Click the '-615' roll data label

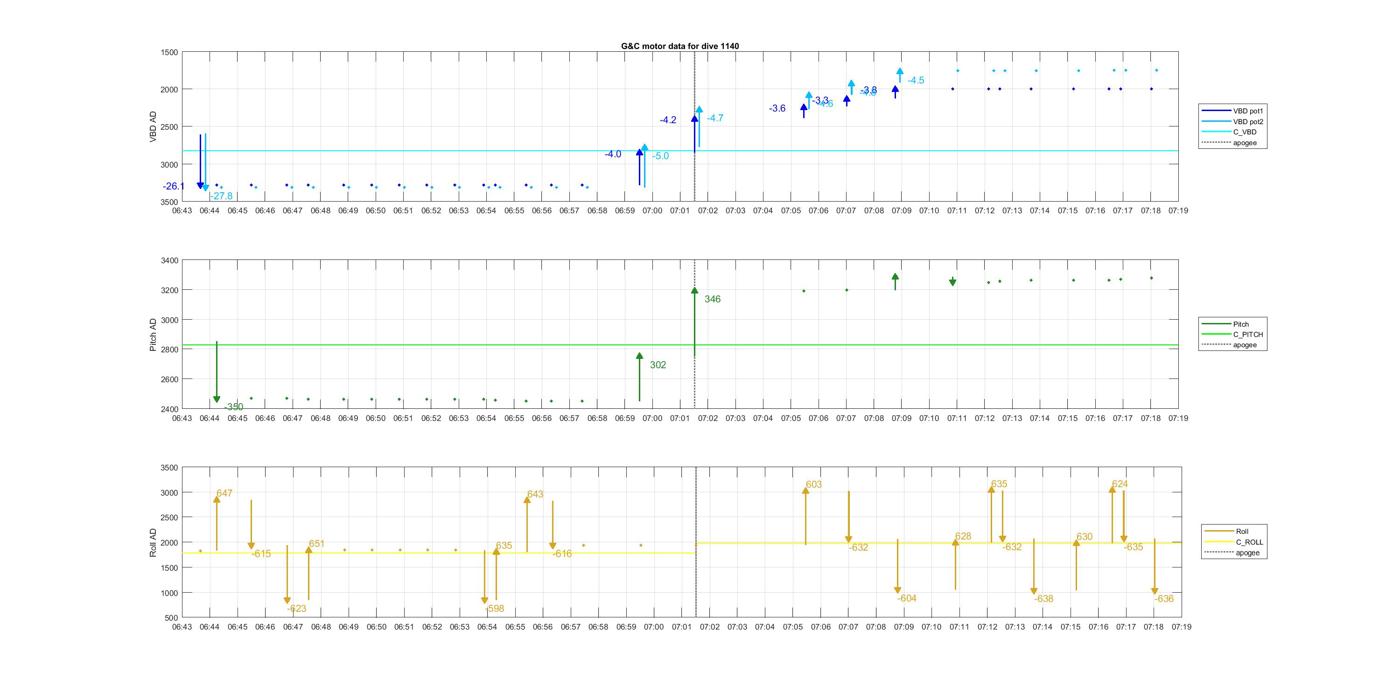261,553
